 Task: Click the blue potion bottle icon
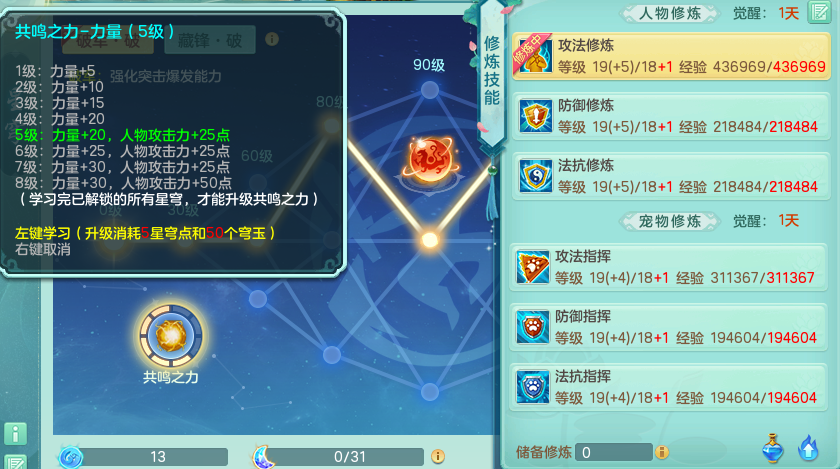tap(772, 448)
